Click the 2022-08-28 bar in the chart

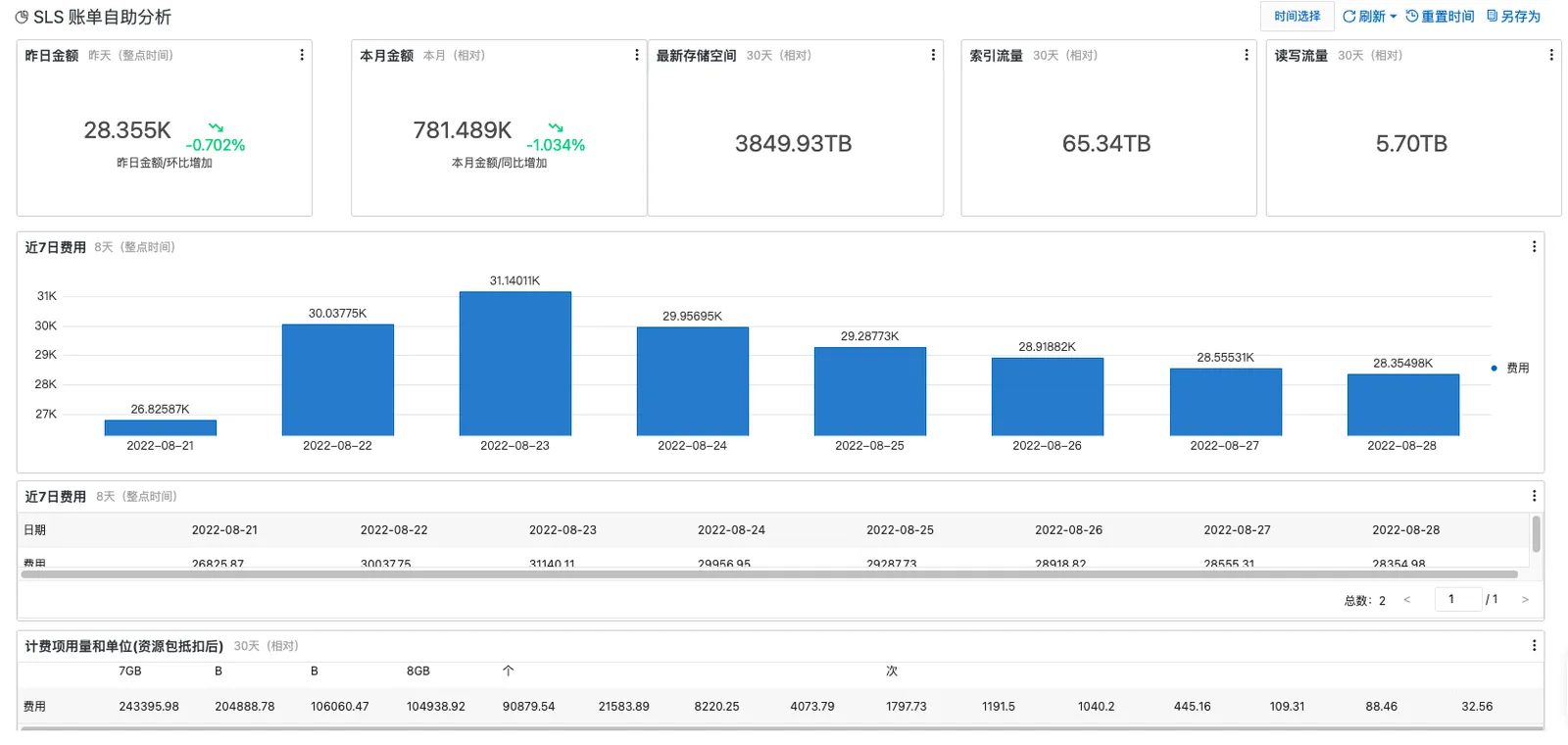click(x=1403, y=405)
